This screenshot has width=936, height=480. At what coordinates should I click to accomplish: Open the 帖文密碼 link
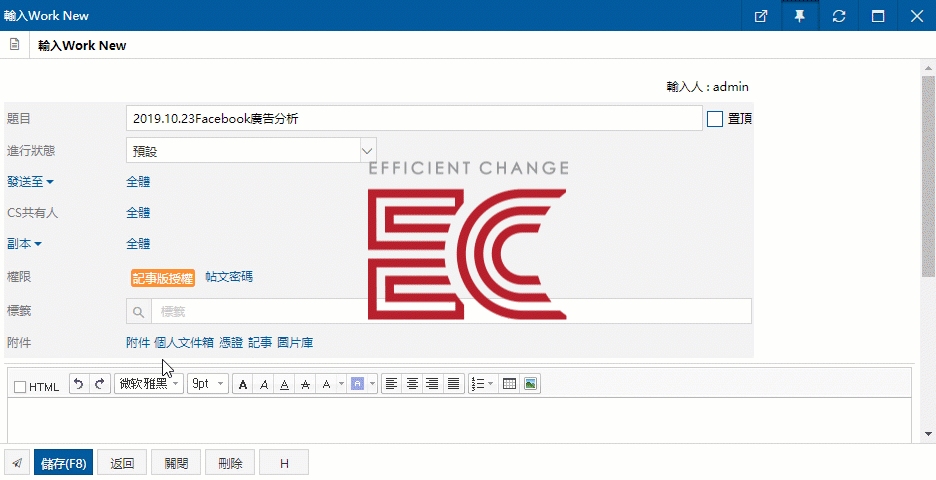[229, 277]
